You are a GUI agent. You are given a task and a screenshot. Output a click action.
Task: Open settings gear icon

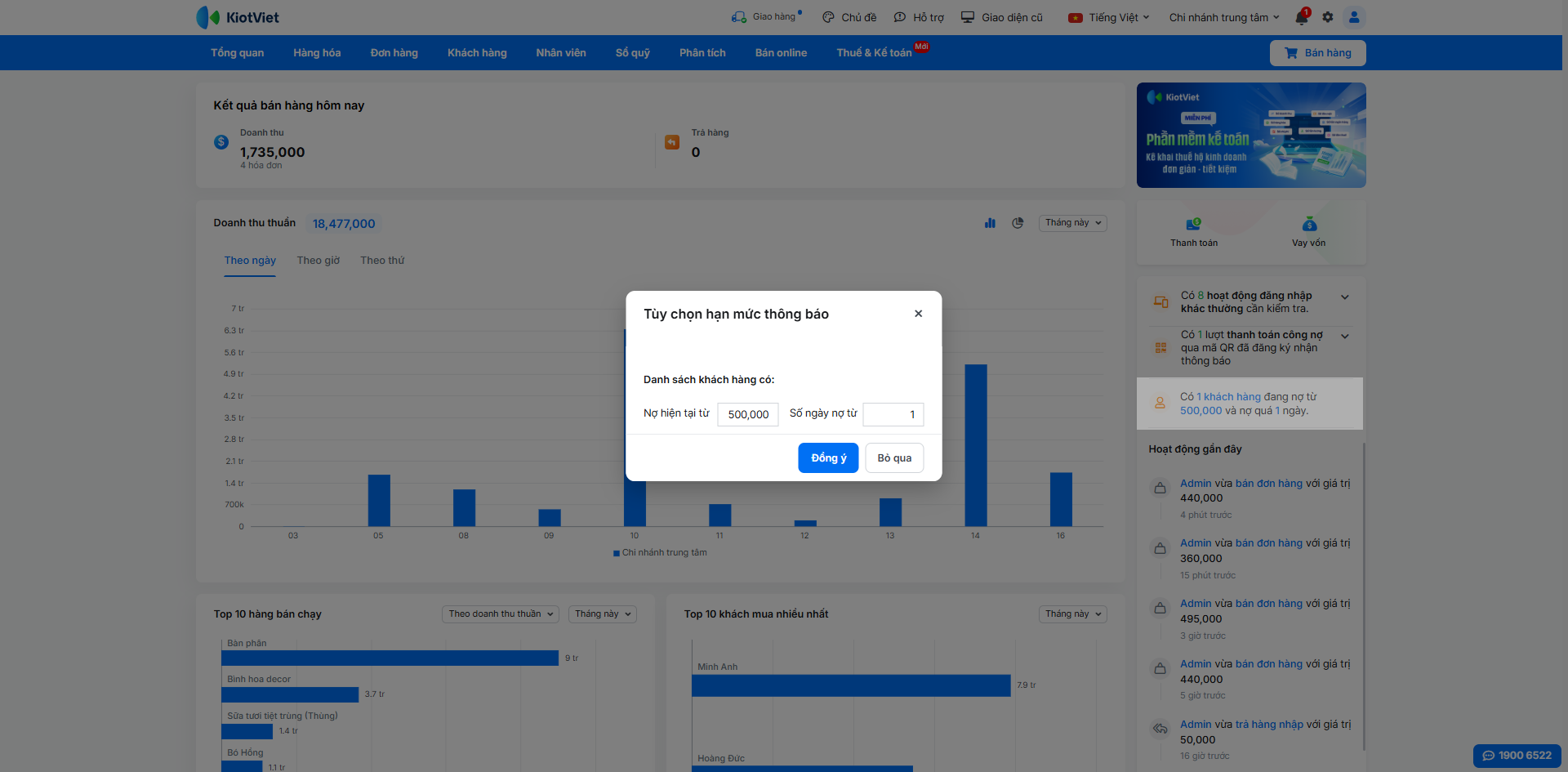click(x=1328, y=17)
